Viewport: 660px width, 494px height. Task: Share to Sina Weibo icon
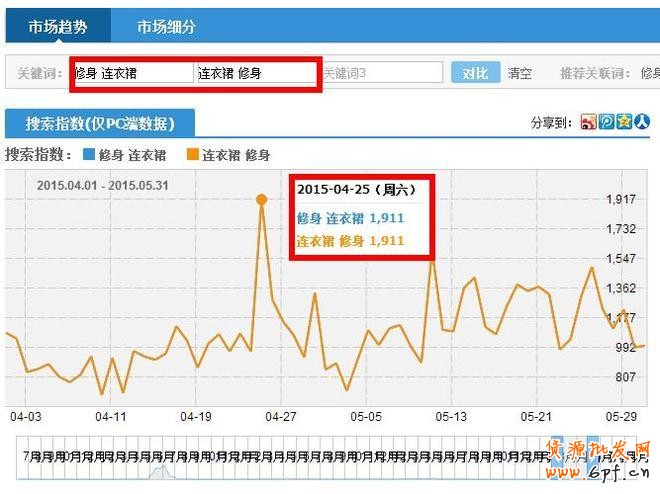pos(588,122)
